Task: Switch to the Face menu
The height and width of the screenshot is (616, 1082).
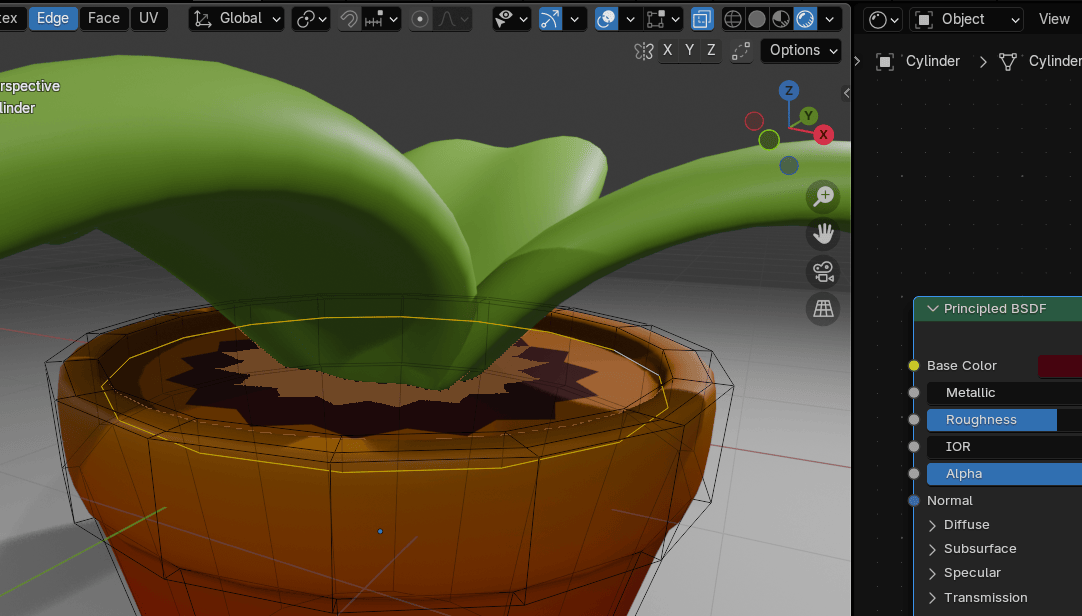Action: tap(104, 18)
